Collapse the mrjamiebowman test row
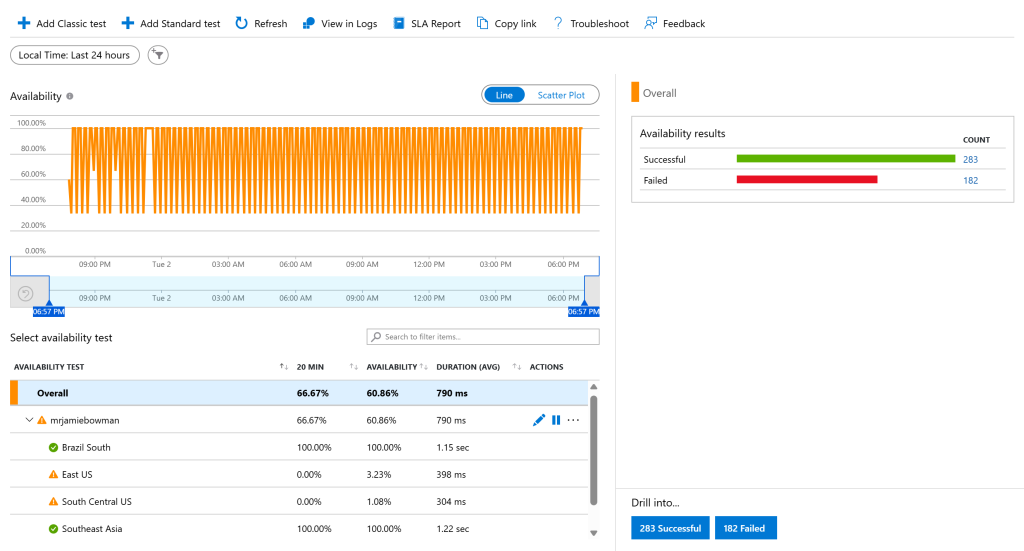 pyautogui.click(x=29, y=420)
